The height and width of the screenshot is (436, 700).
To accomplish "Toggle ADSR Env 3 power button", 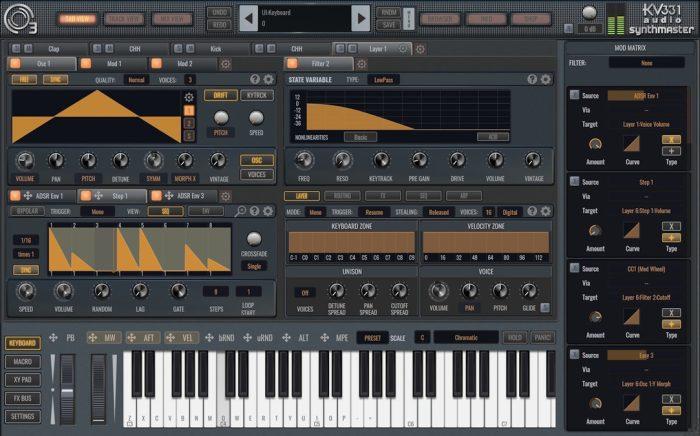I will tap(156, 196).
